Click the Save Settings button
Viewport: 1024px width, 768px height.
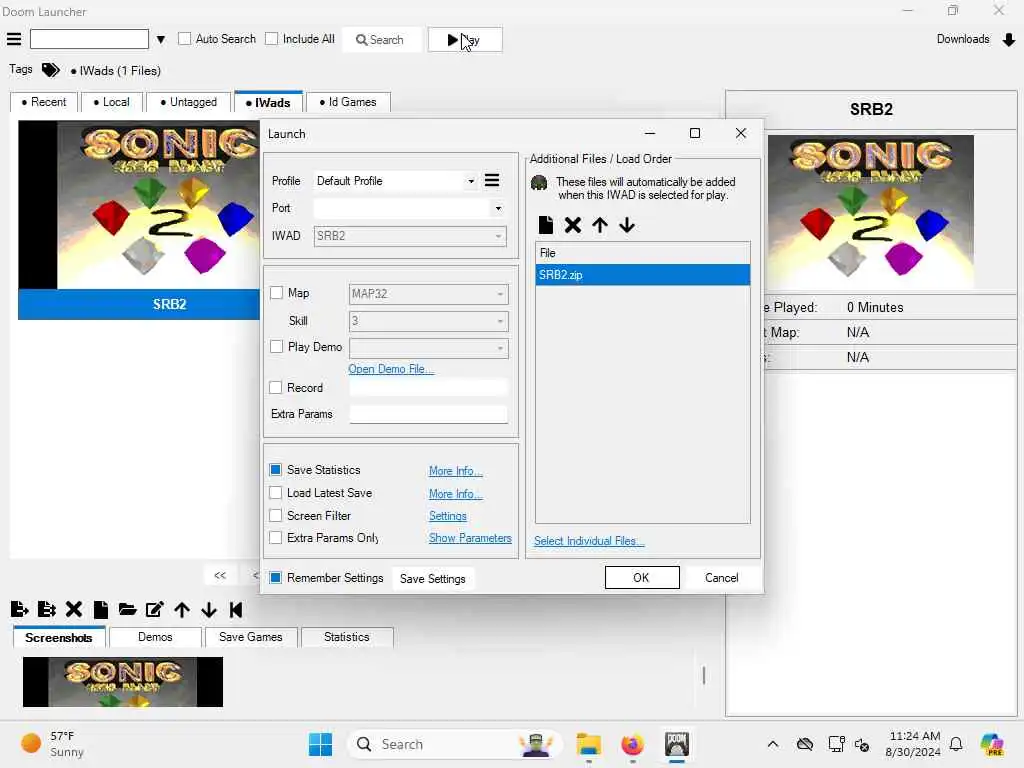[432, 579]
